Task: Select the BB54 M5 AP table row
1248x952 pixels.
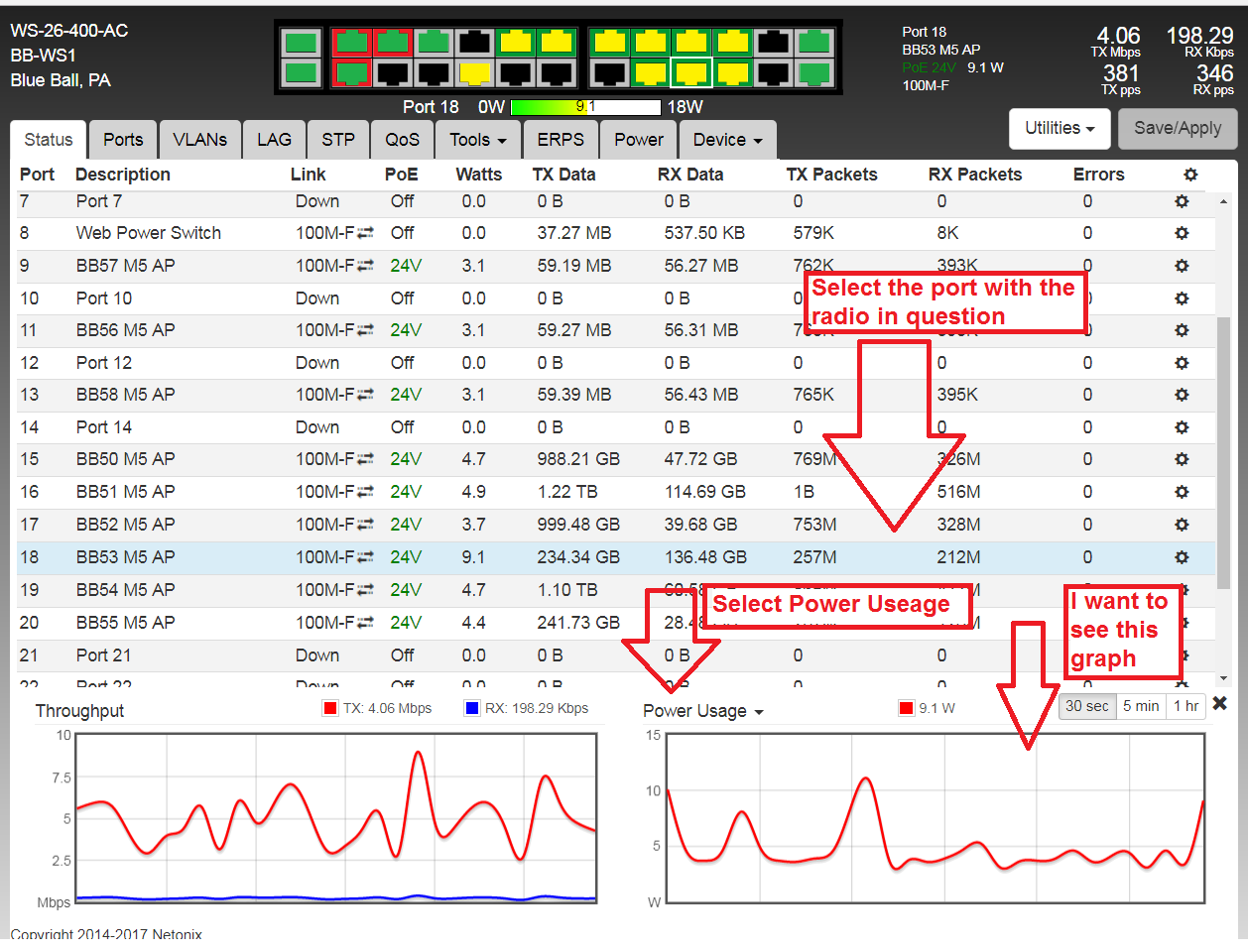Action: pyautogui.click(x=397, y=590)
